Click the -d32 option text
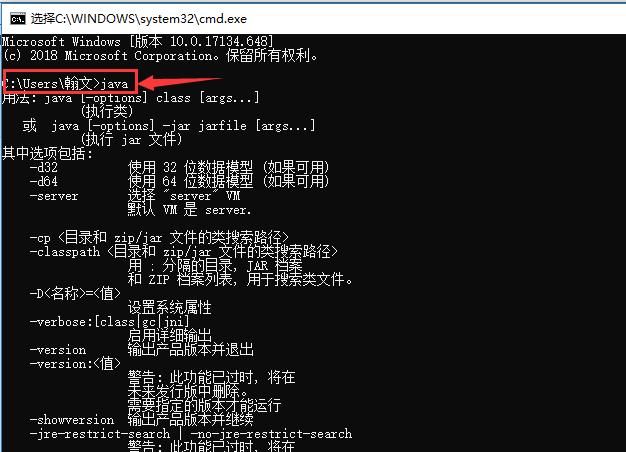 click(x=44, y=167)
